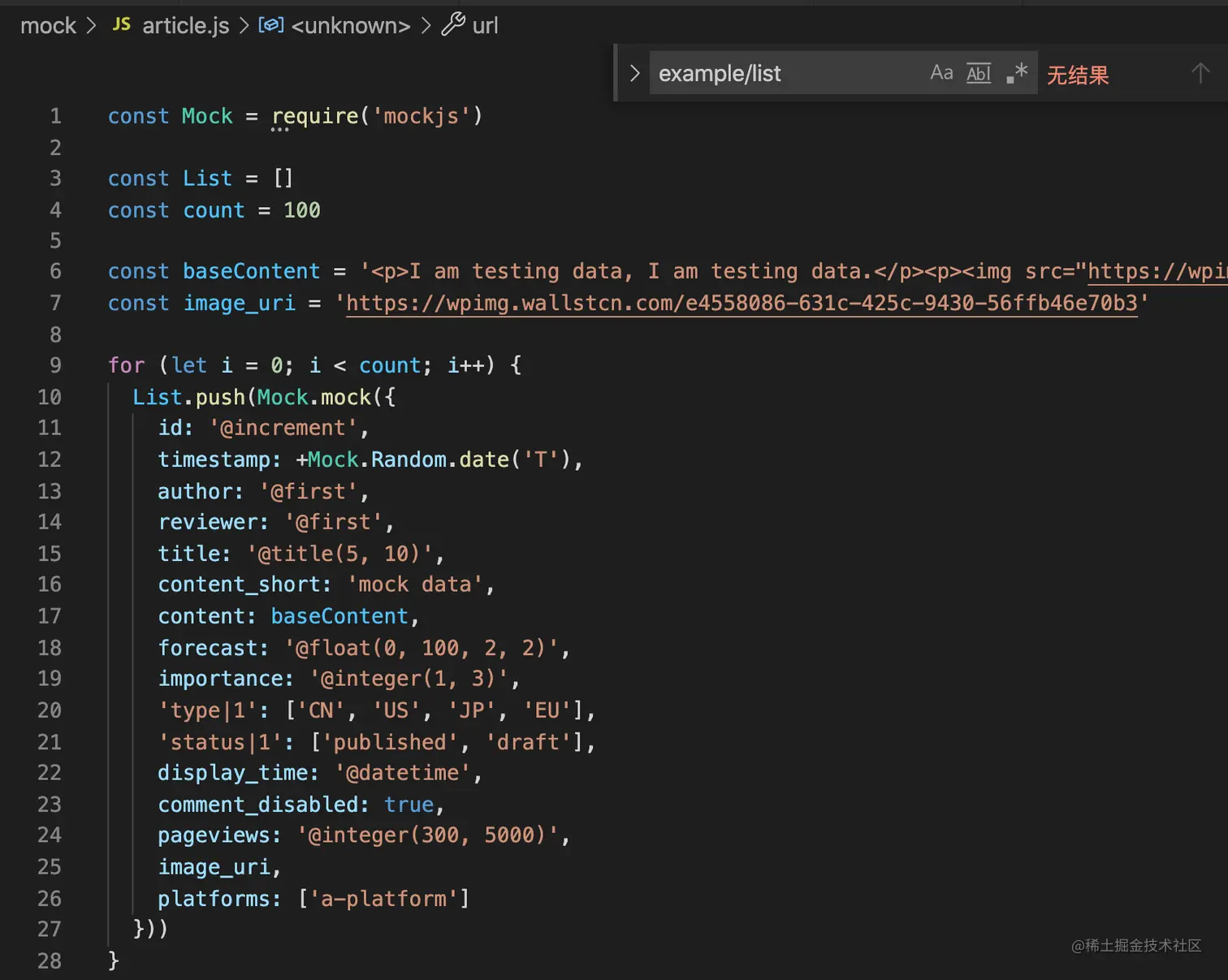Click the 'mockjs' string on line 1
1228x980 pixels.
421,116
